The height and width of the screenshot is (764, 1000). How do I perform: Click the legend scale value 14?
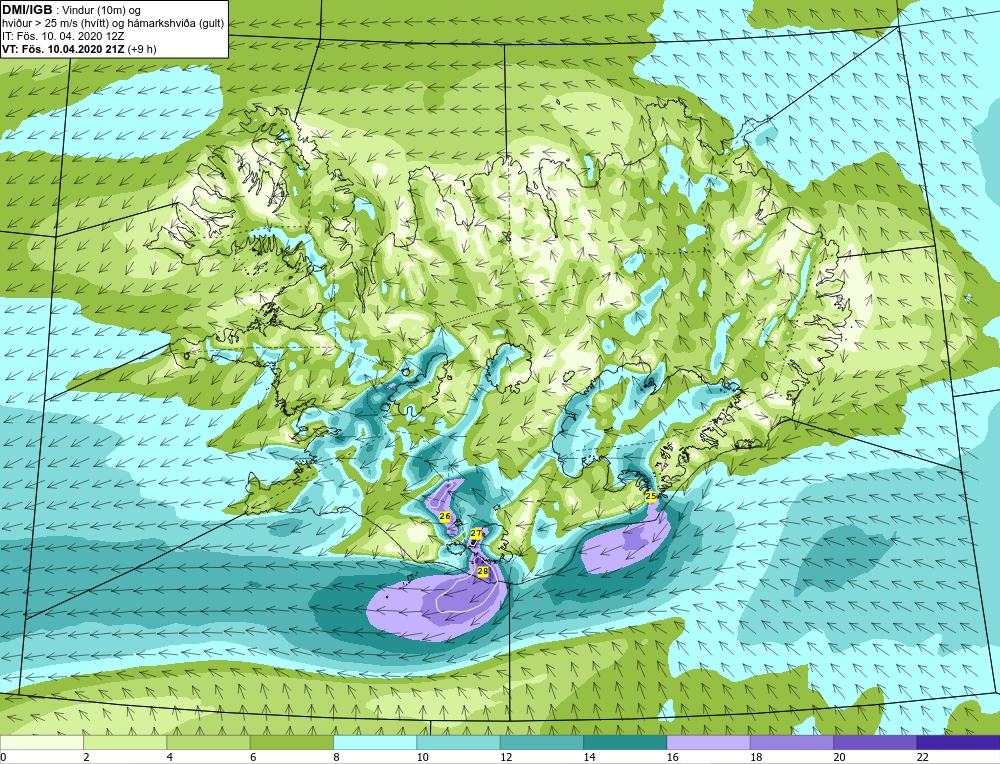pos(589,758)
